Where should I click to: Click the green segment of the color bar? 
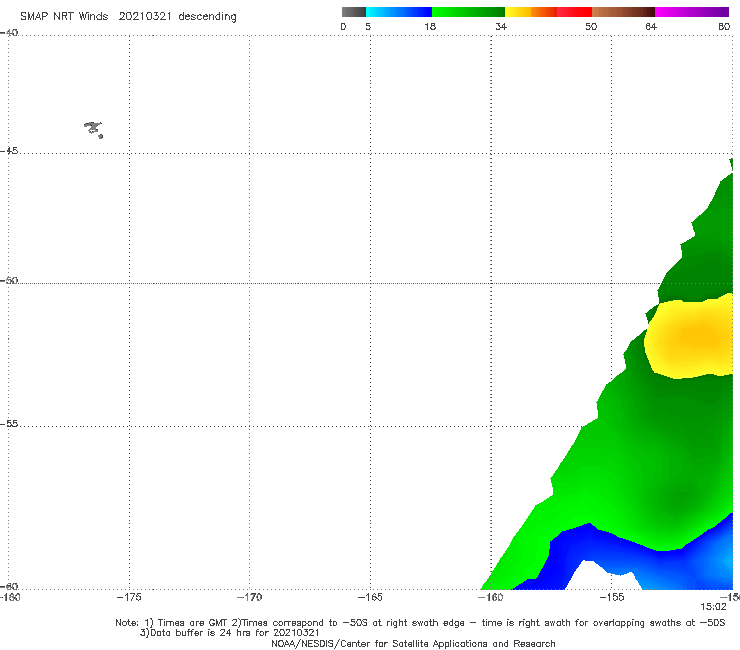pos(468,12)
